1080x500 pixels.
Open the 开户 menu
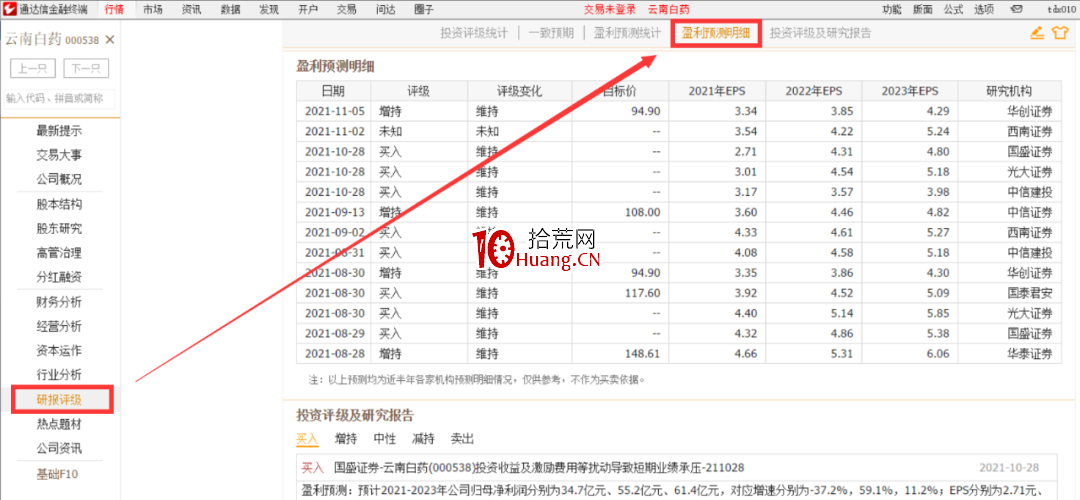[x=309, y=10]
